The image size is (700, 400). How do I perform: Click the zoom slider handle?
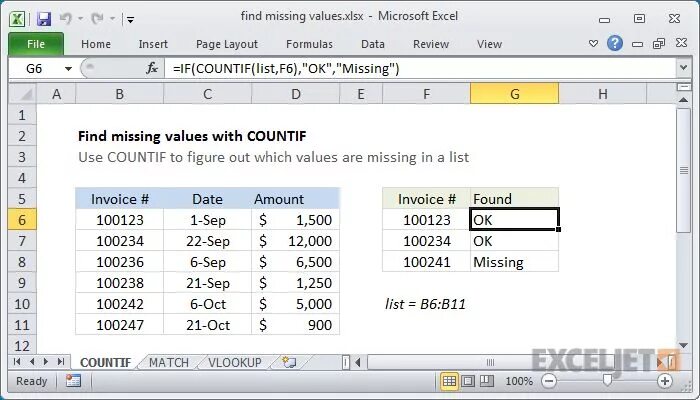pyautogui.click(x=607, y=380)
